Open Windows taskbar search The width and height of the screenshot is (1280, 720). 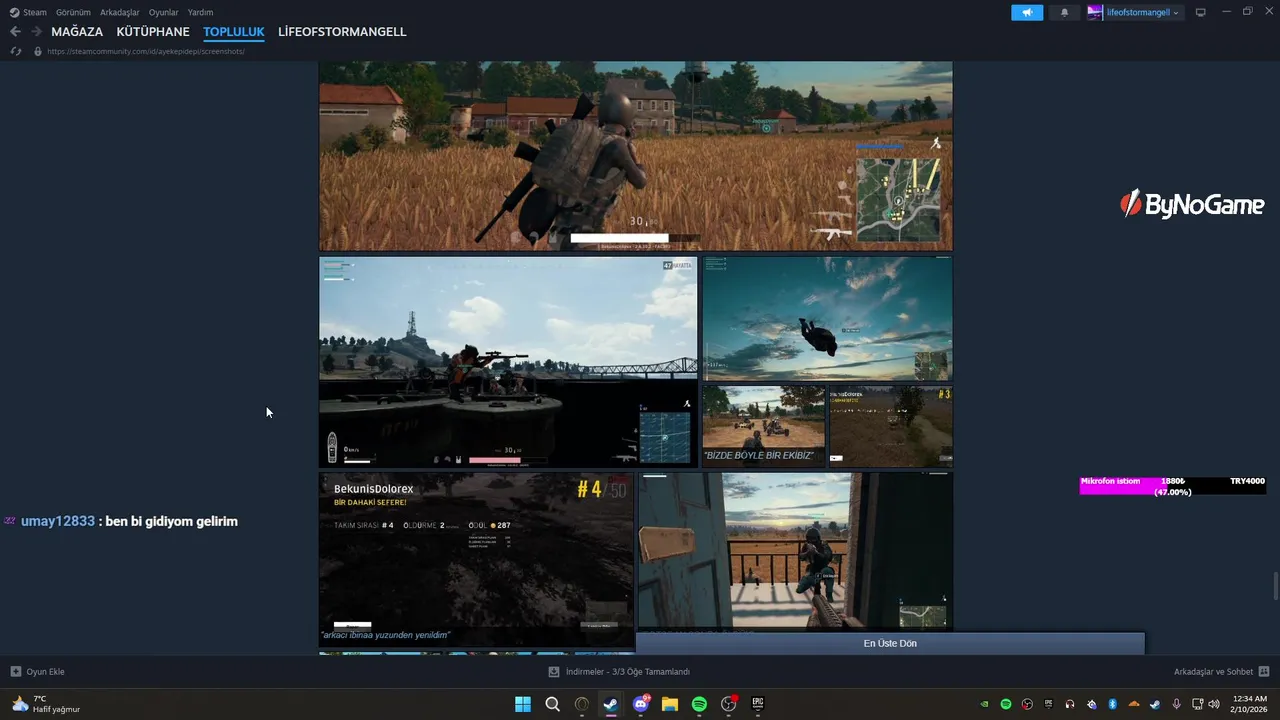(552, 704)
